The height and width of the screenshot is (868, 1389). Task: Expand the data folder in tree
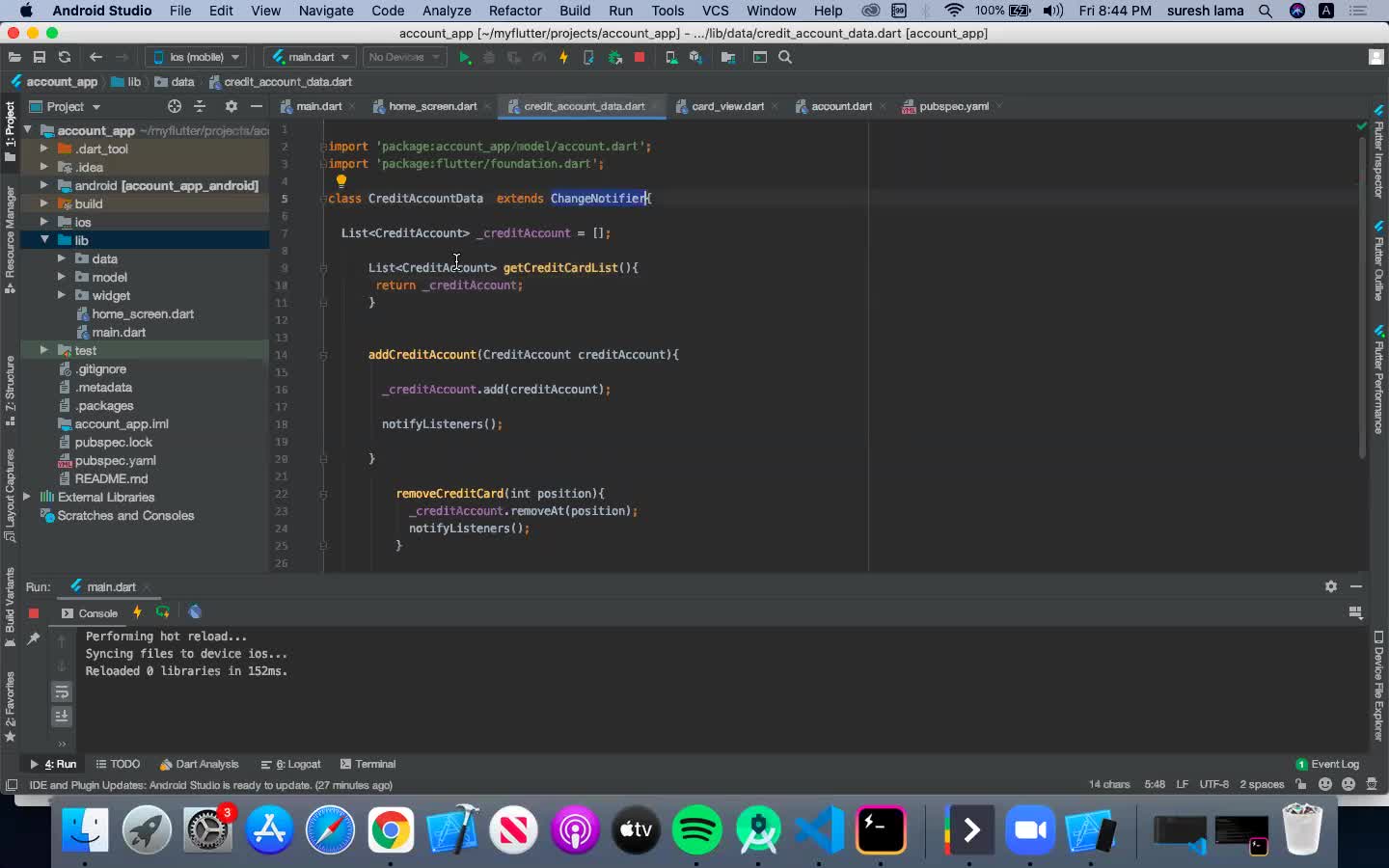tap(62, 258)
